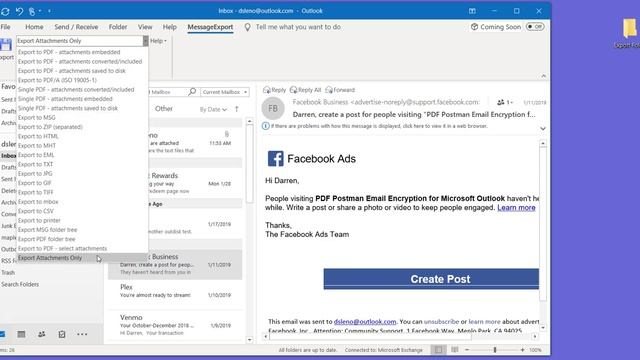Image resolution: width=640 pixels, height=360 pixels.
Task: Click the people recipients count icon
Action: pos(501,102)
